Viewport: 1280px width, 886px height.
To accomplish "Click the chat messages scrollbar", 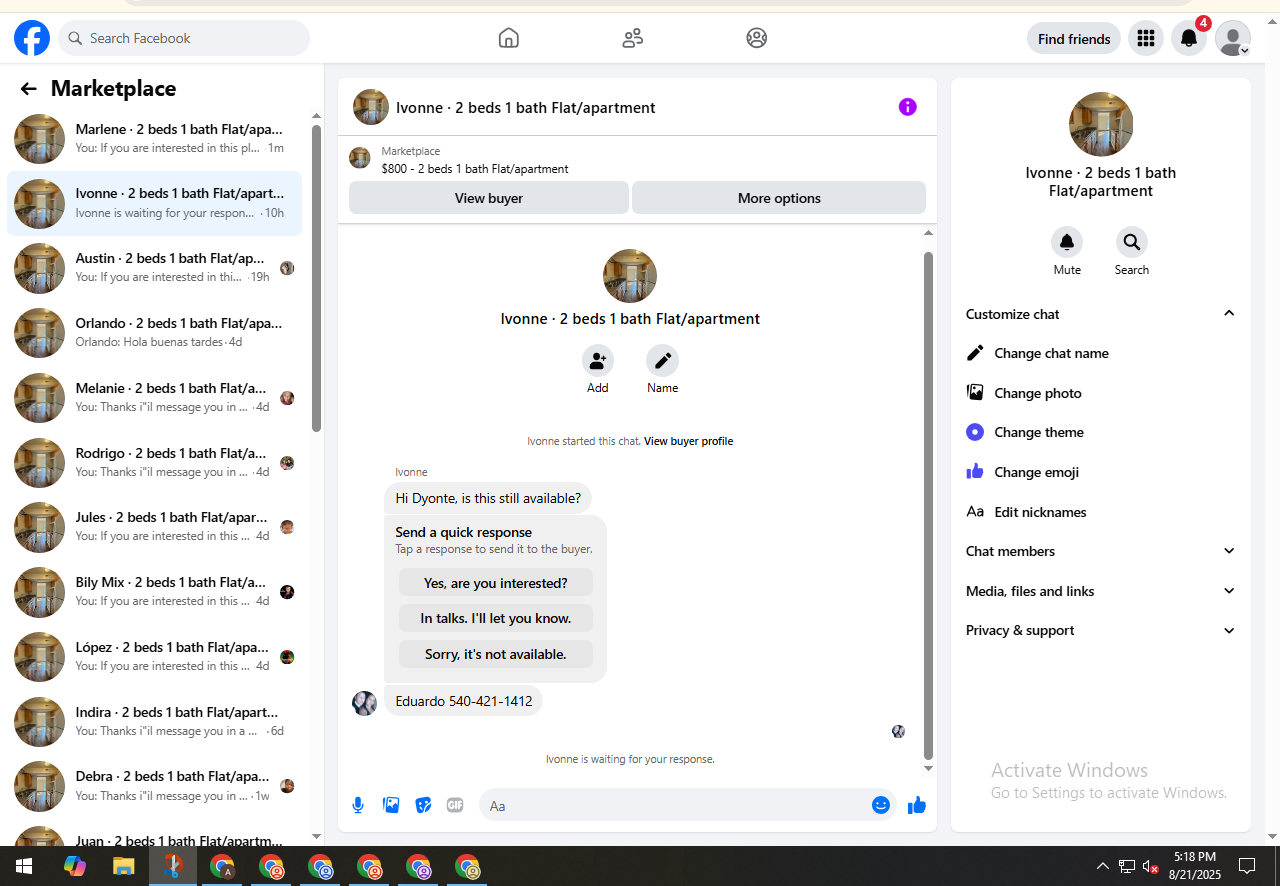I will (x=928, y=505).
